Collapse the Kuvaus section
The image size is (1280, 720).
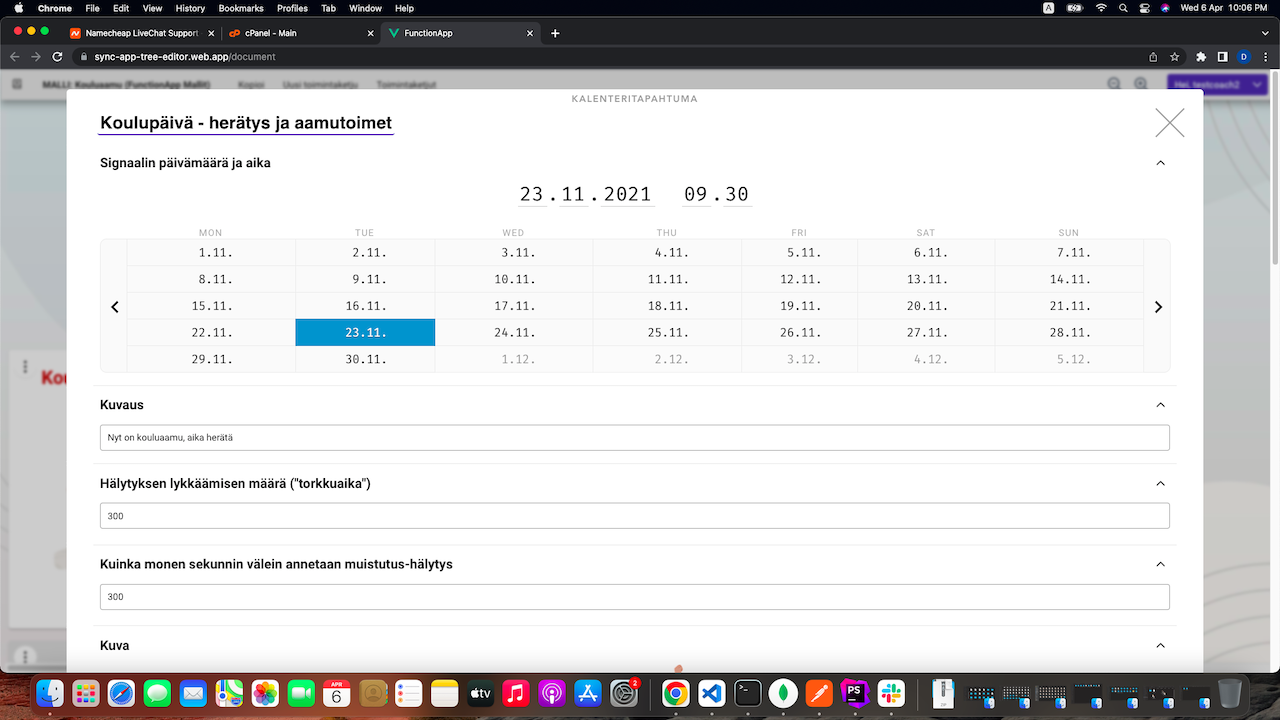[x=1160, y=405]
